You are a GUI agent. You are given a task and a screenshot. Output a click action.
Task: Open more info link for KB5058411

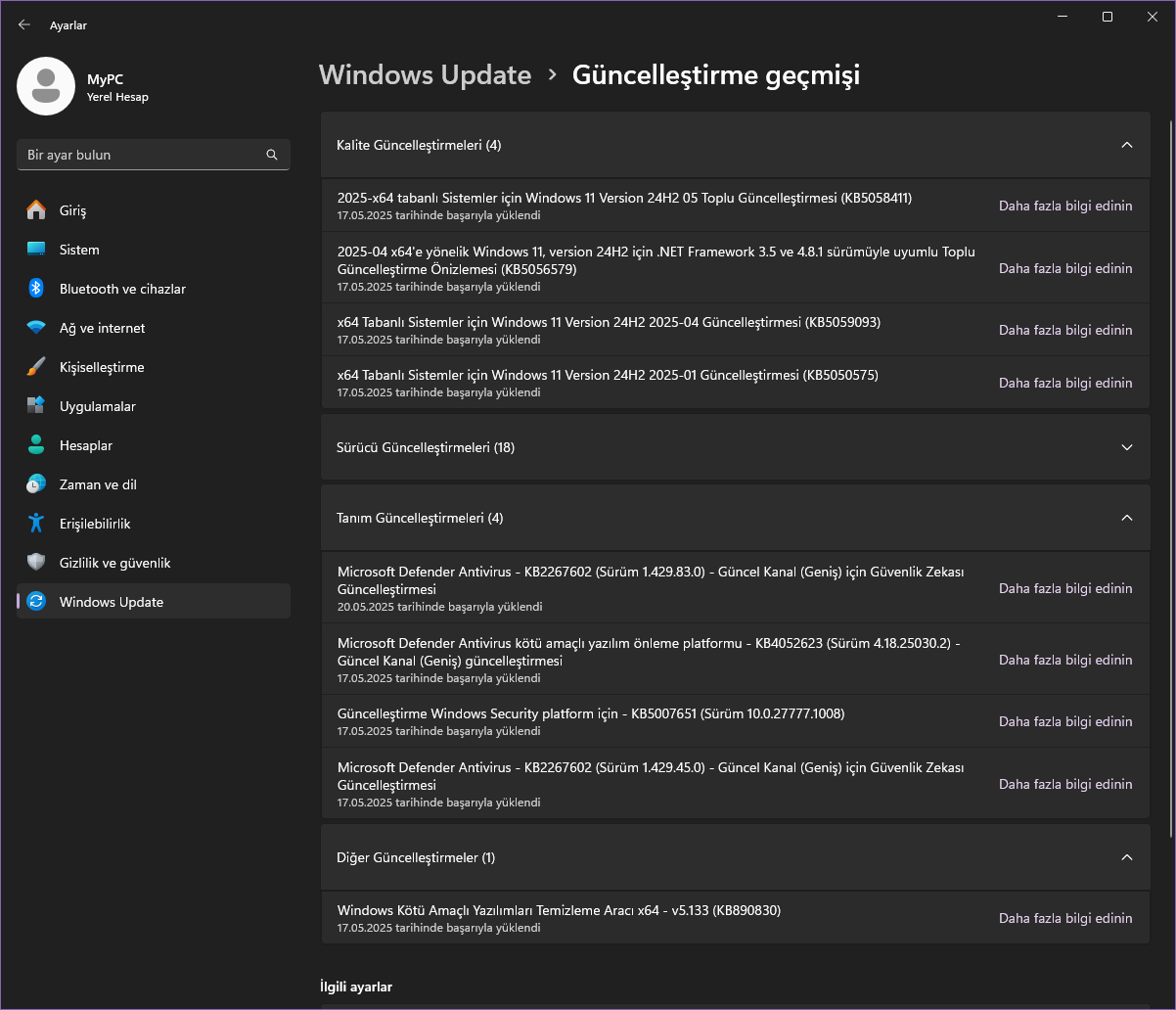pyautogui.click(x=1065, y=206)
